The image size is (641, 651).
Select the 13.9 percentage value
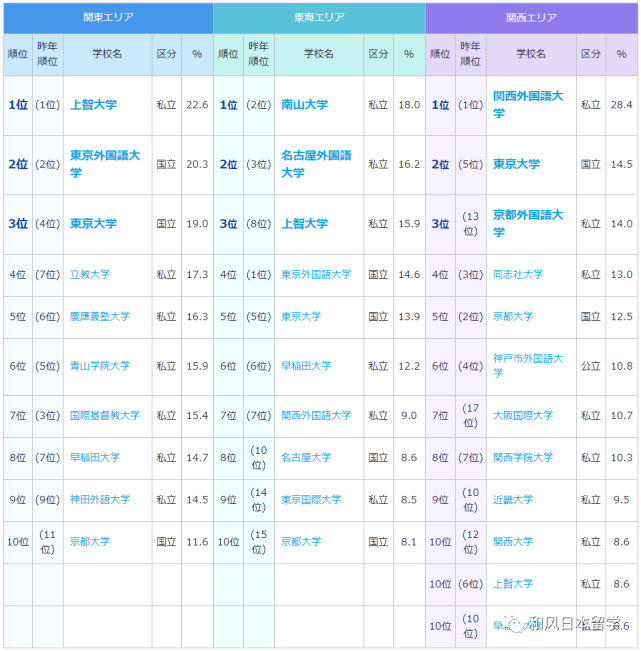[409, 316]
